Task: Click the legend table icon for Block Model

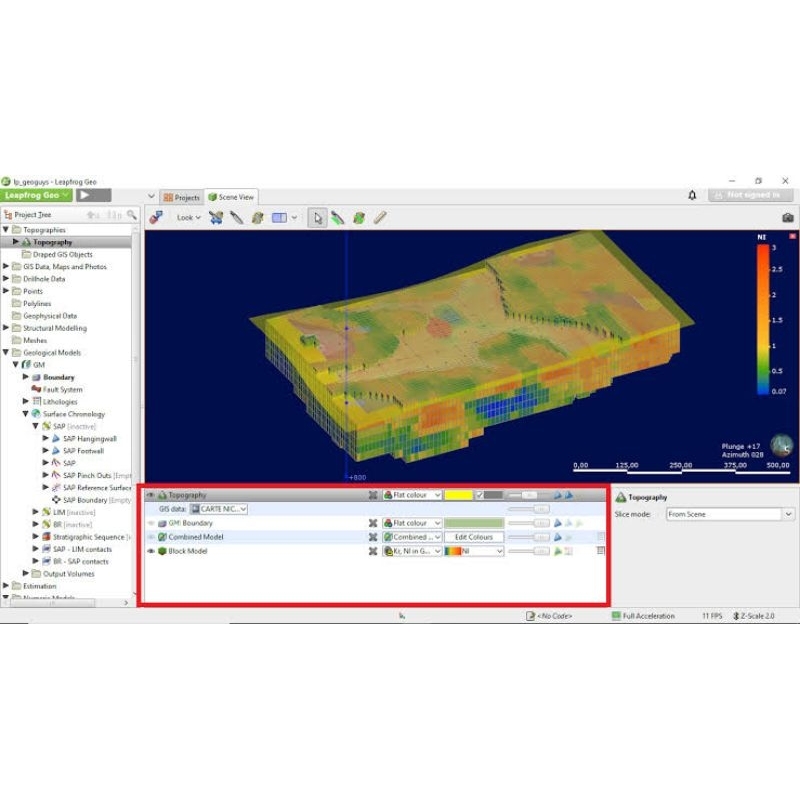Action: (601, 551)
